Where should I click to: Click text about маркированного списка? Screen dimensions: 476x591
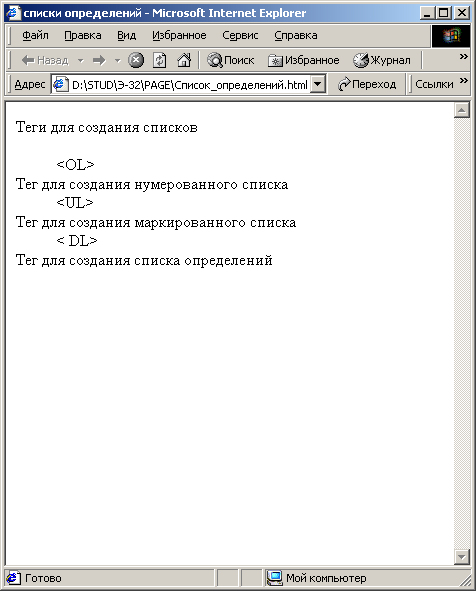(x=156, y=223)
